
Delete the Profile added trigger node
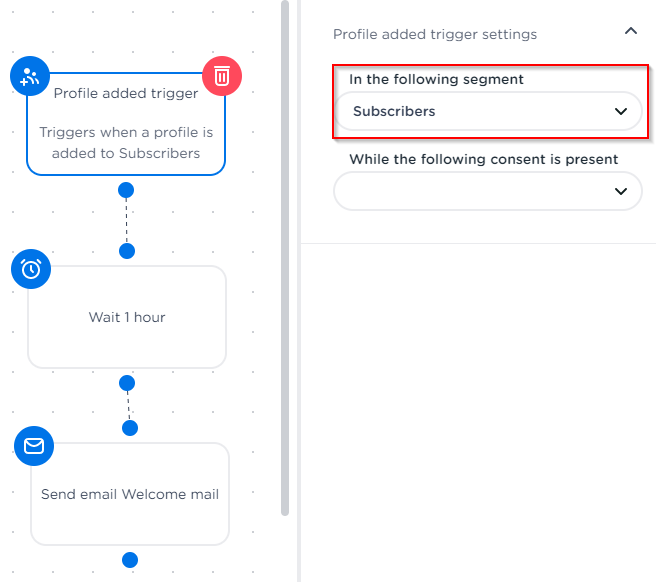click(x=222, y=76)
